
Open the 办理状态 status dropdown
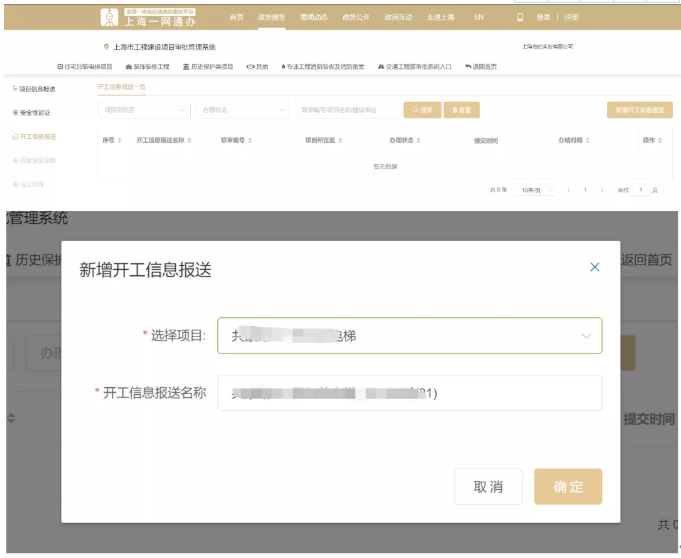(241, 110)
